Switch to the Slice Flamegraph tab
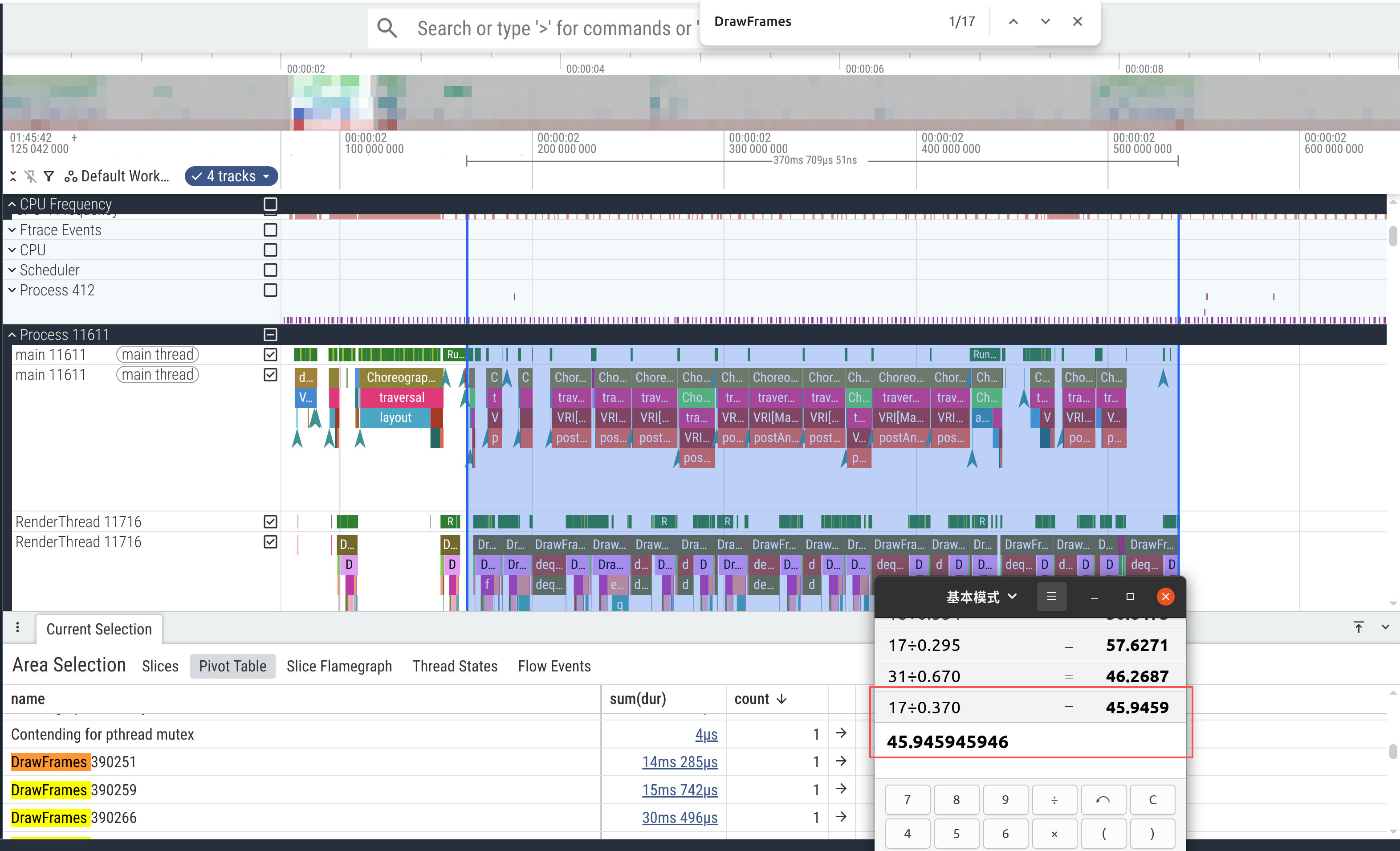Screen dimensions: 1400x851 pos(339,666)
